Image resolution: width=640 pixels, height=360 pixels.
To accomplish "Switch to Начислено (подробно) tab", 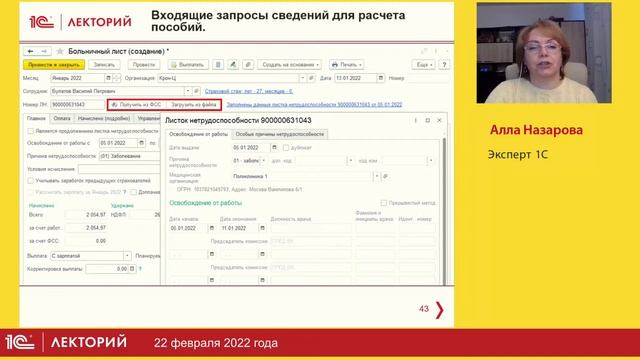I will pos(104,118).
